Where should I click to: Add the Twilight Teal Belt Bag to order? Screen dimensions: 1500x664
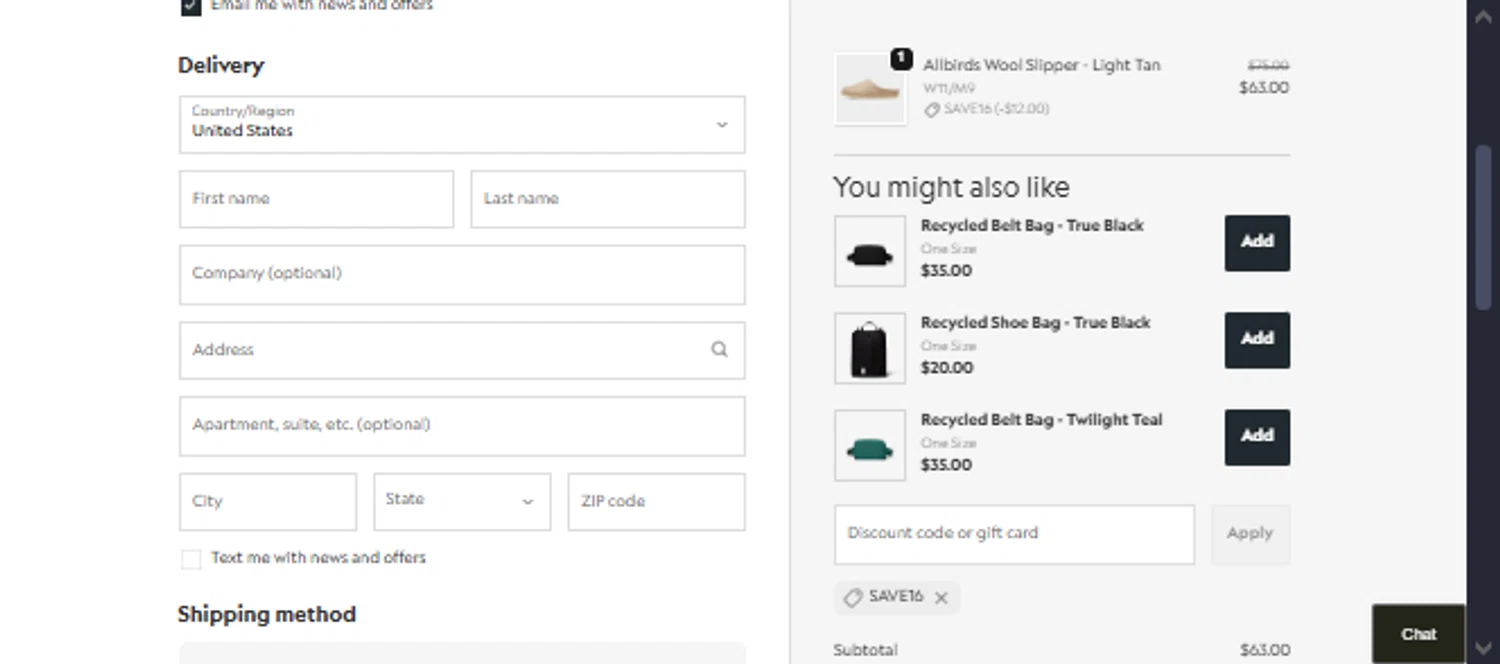click(1257, 437)
